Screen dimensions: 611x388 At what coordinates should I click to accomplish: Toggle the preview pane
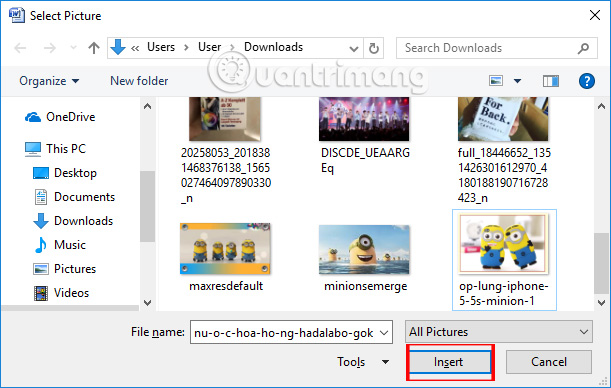coord(551,81)
